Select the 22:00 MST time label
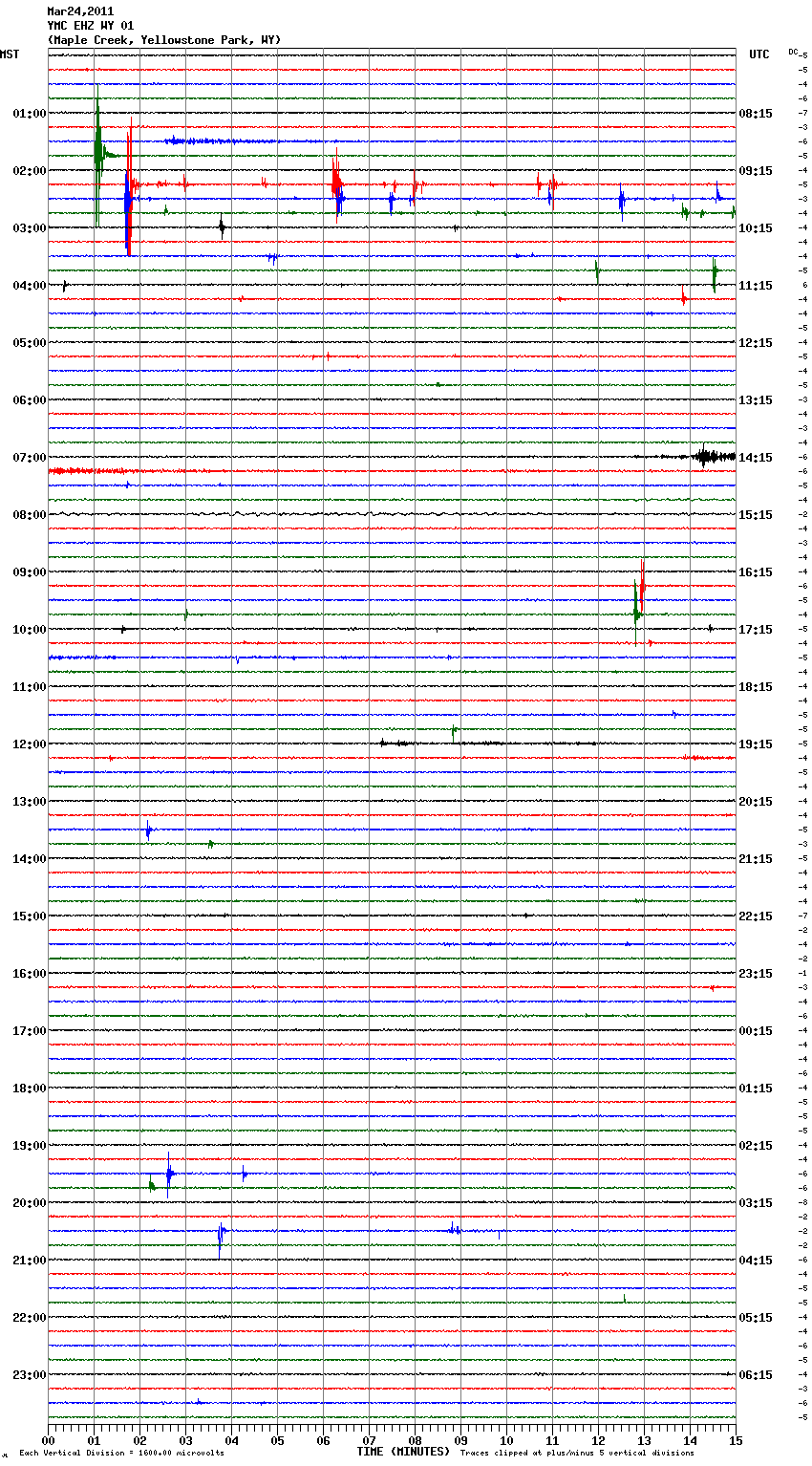The image size is (812, 1466). point(30,1318)
